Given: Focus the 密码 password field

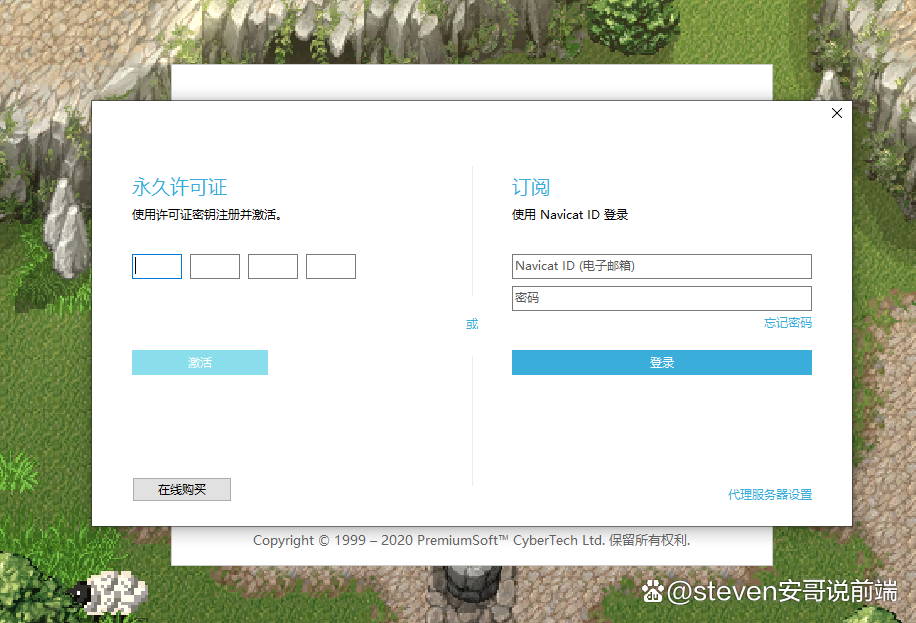Looking at the screenshot, I should (661, 298).
